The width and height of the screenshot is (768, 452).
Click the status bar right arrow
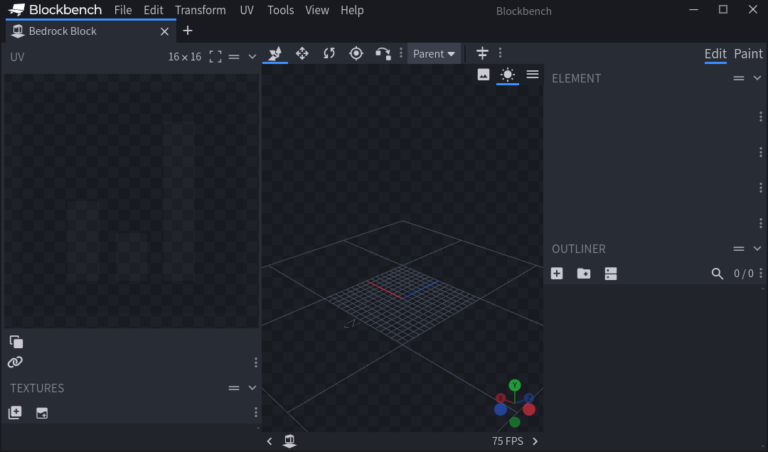point(535,441)
